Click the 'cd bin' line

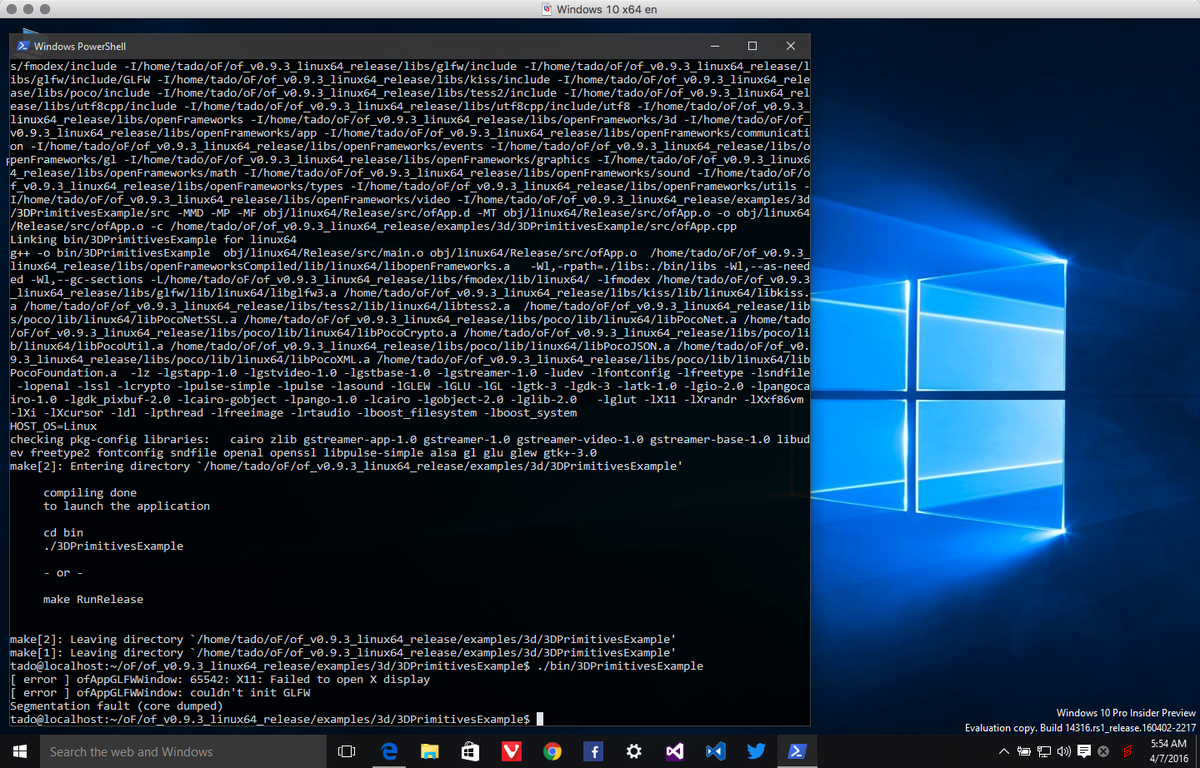[63, 533]
